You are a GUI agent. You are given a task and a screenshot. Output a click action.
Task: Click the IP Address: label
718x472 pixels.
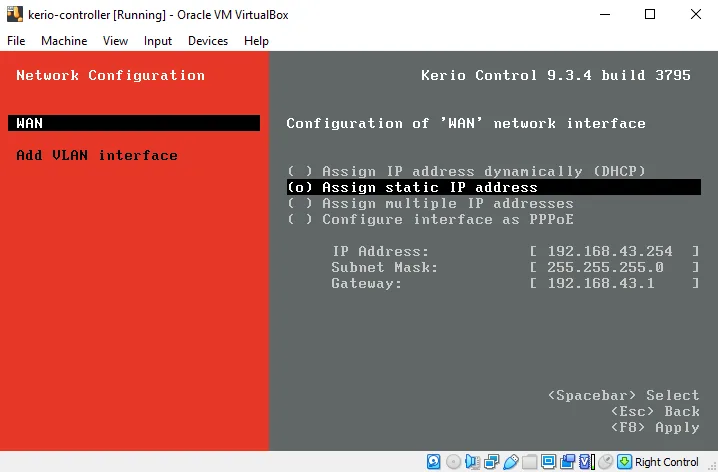(381, 251)
